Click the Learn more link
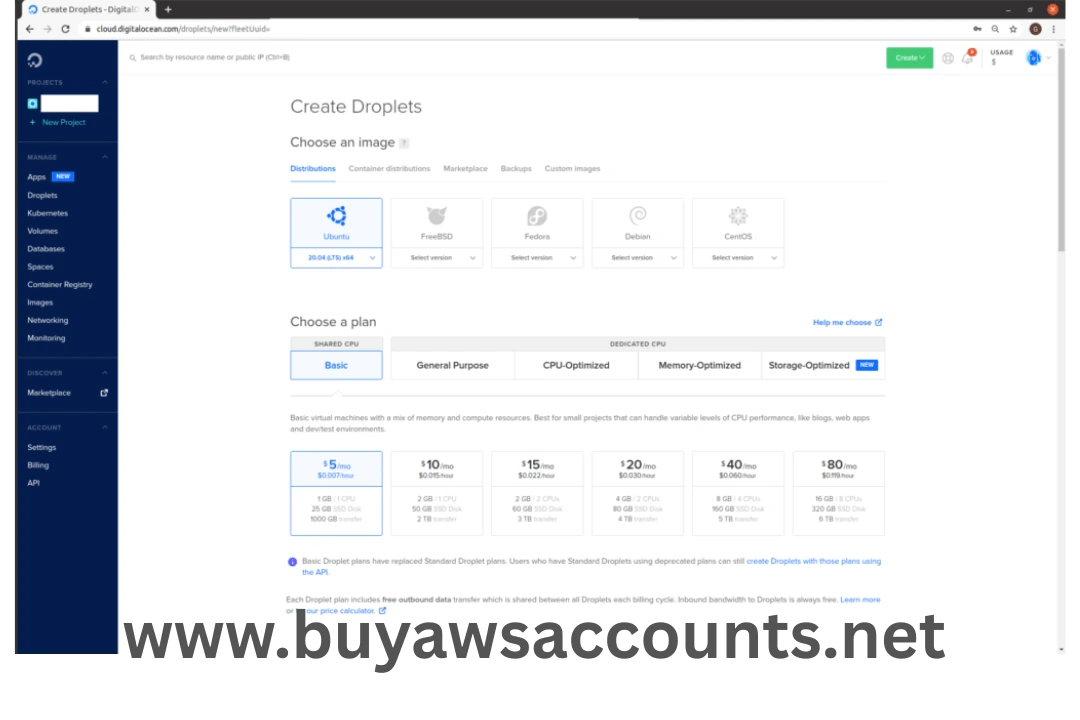 pyautogui.click(x=860, y=600)
